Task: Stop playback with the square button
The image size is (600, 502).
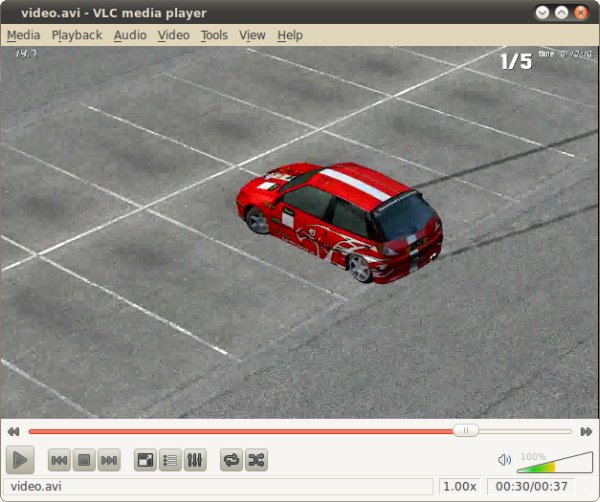Action: [84, 460]
